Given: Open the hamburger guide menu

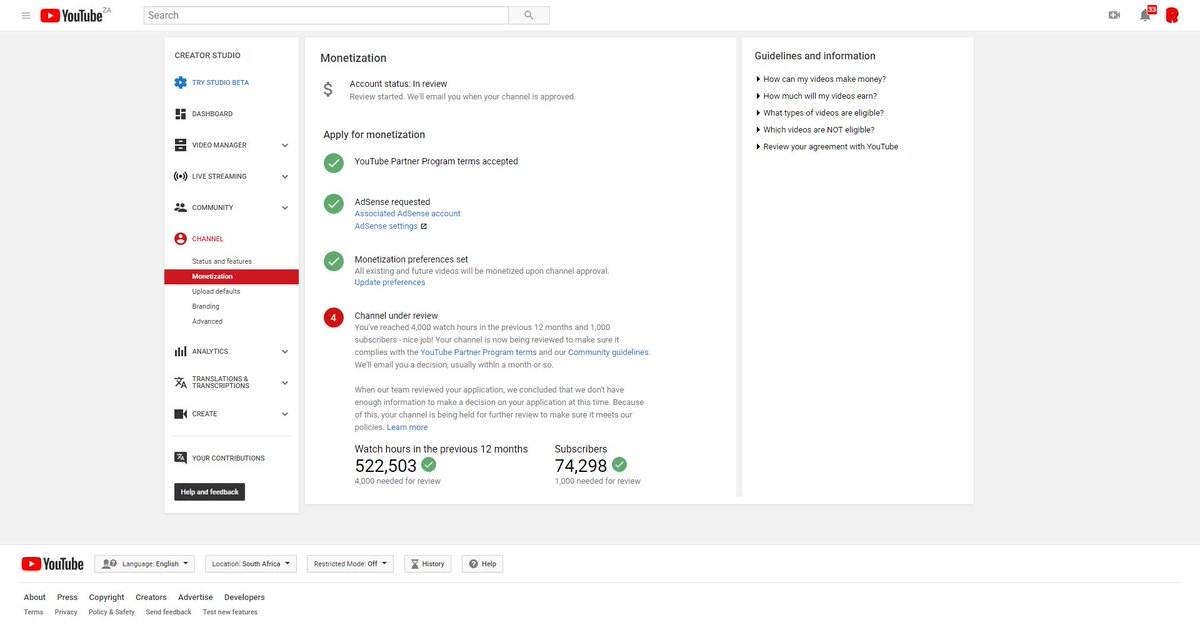Looking at the screenshot, I should 25,15.
